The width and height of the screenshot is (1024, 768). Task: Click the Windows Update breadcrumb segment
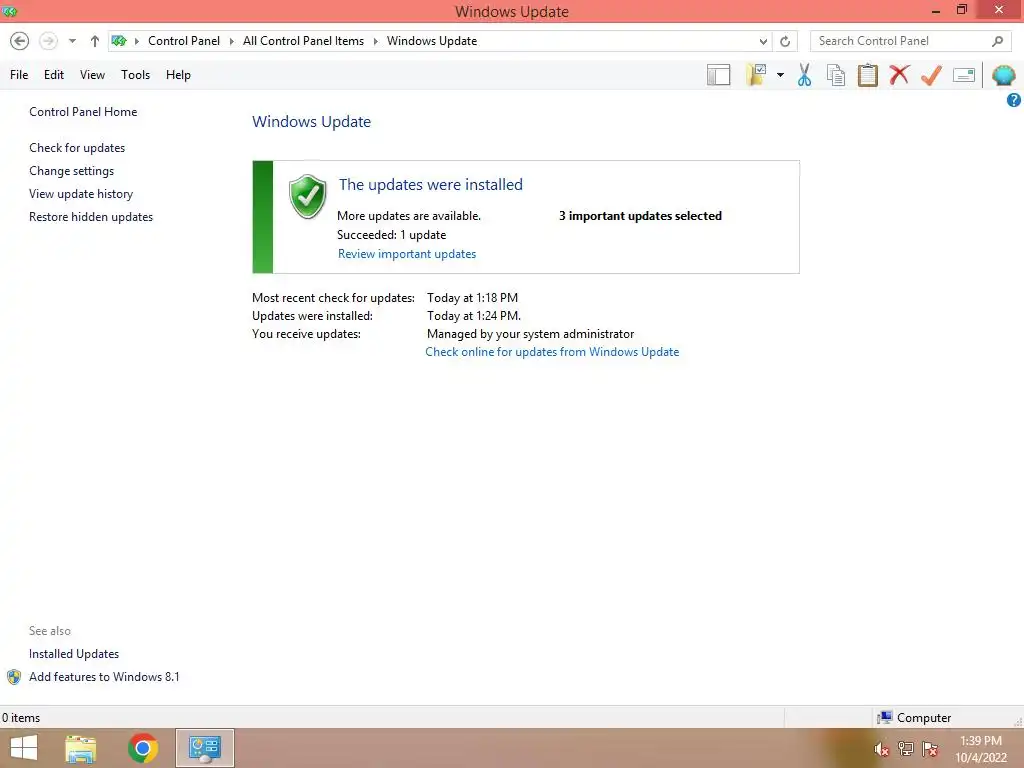click(x=432, y=41)
